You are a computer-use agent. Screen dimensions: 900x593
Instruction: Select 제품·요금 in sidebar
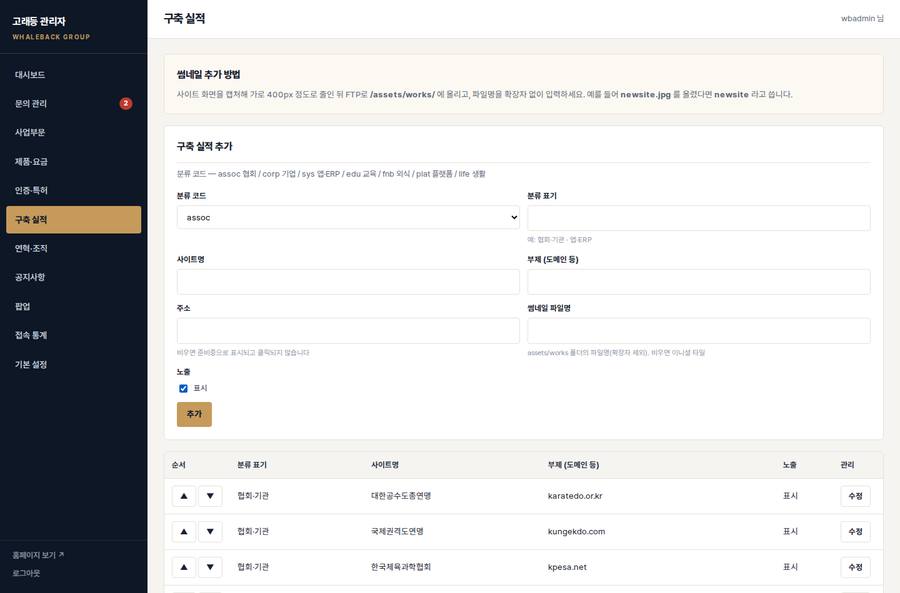point(73,161)
